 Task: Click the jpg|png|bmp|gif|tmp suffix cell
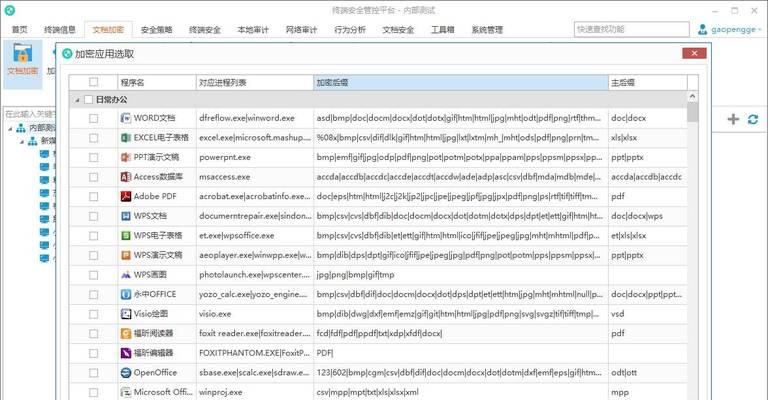pyautogui.click(x=461, y=275)
